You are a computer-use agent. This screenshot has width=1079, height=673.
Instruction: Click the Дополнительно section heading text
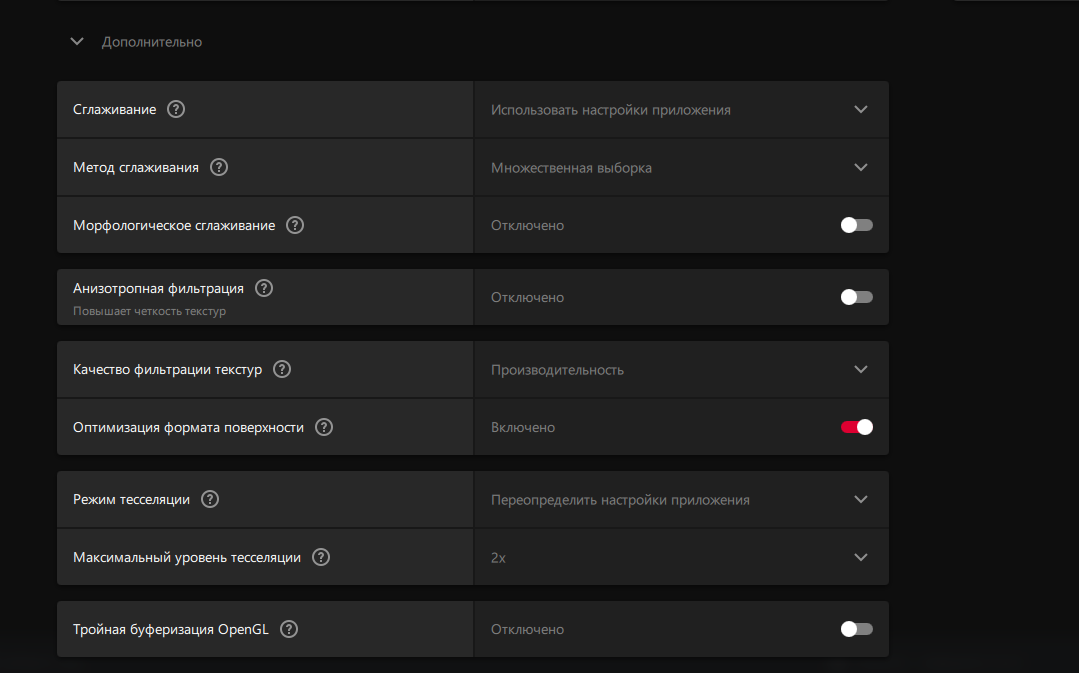(x=152, y=42)
